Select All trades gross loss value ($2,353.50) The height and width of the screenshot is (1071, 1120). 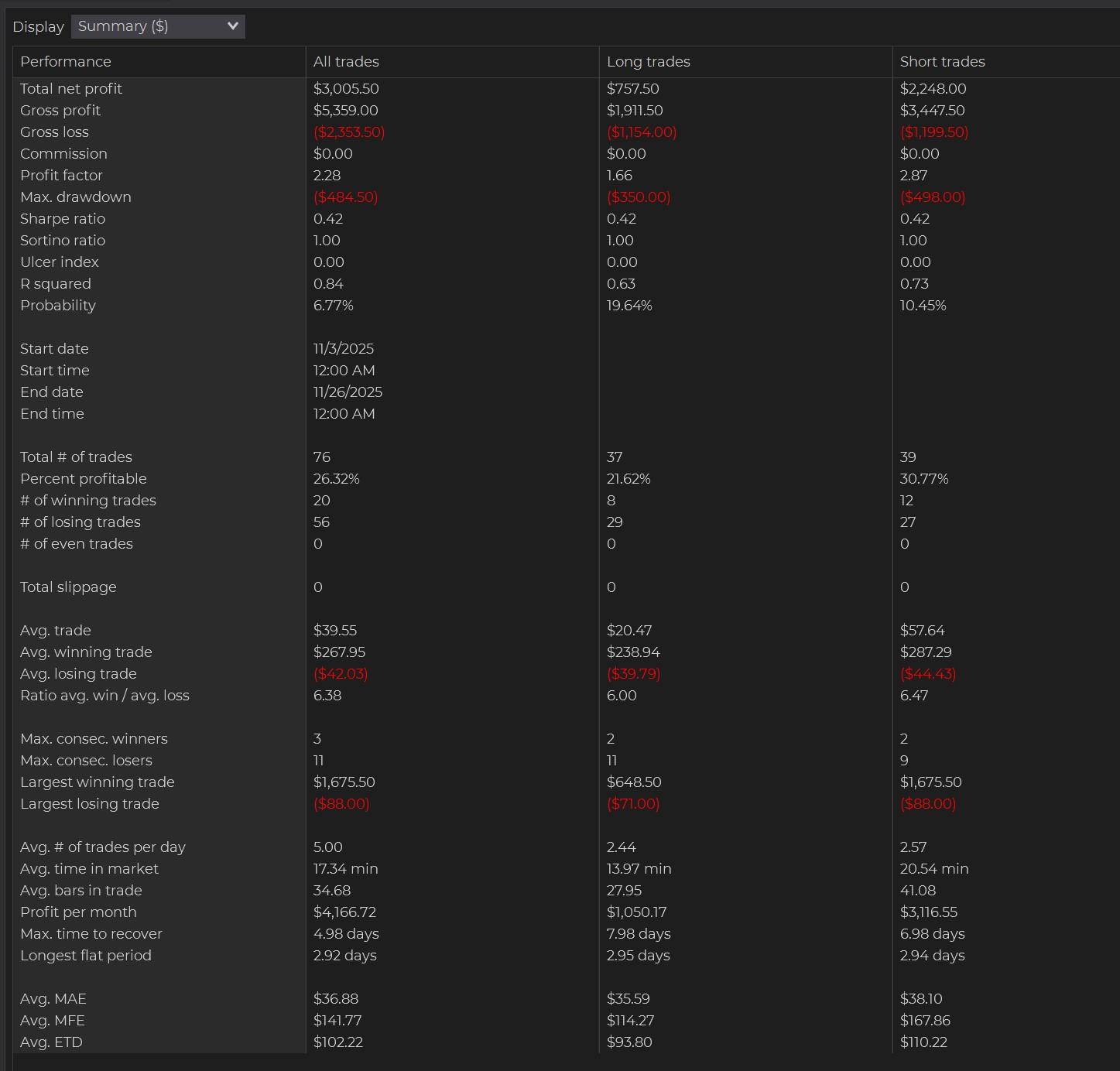349,132
